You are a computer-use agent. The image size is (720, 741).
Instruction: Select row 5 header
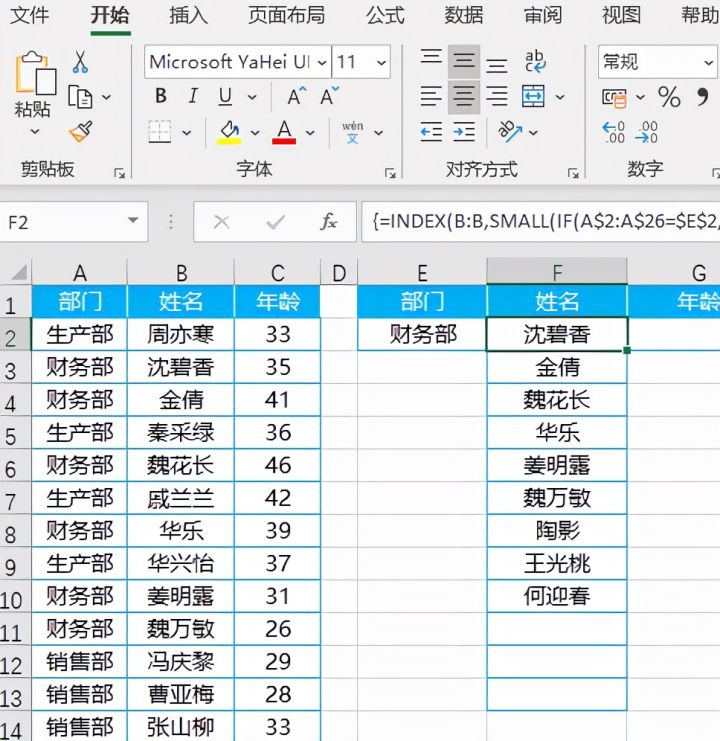coord(15,434)
